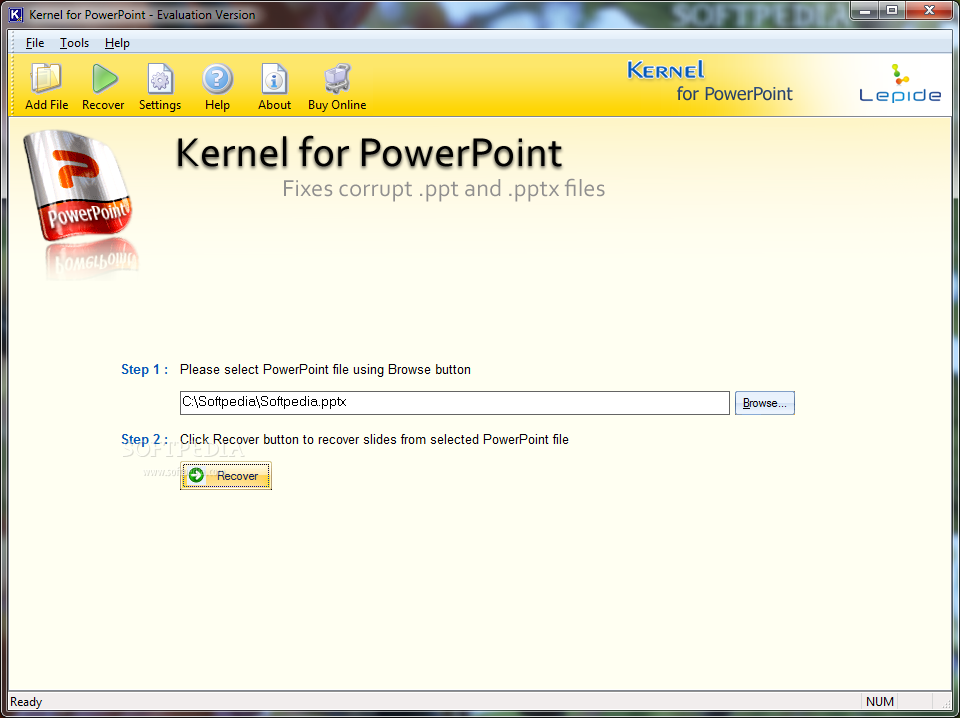
Task: Click the Lepide logo
Action: (x=899, y=83)
